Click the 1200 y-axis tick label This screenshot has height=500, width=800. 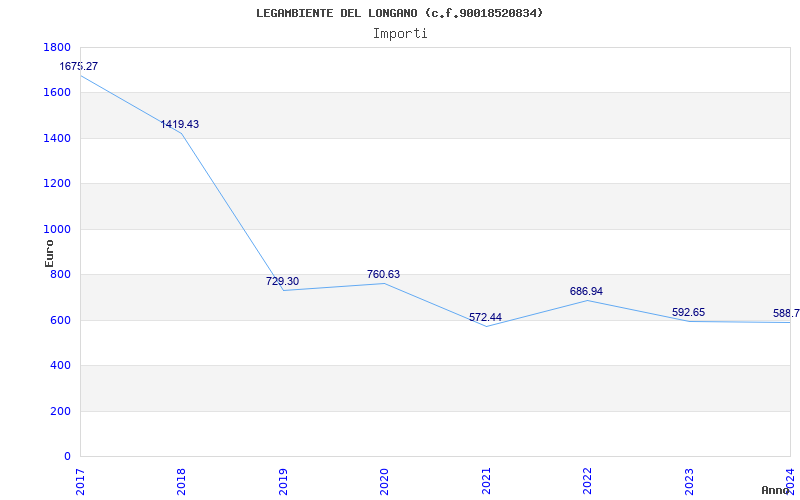(x=57, y=184)
